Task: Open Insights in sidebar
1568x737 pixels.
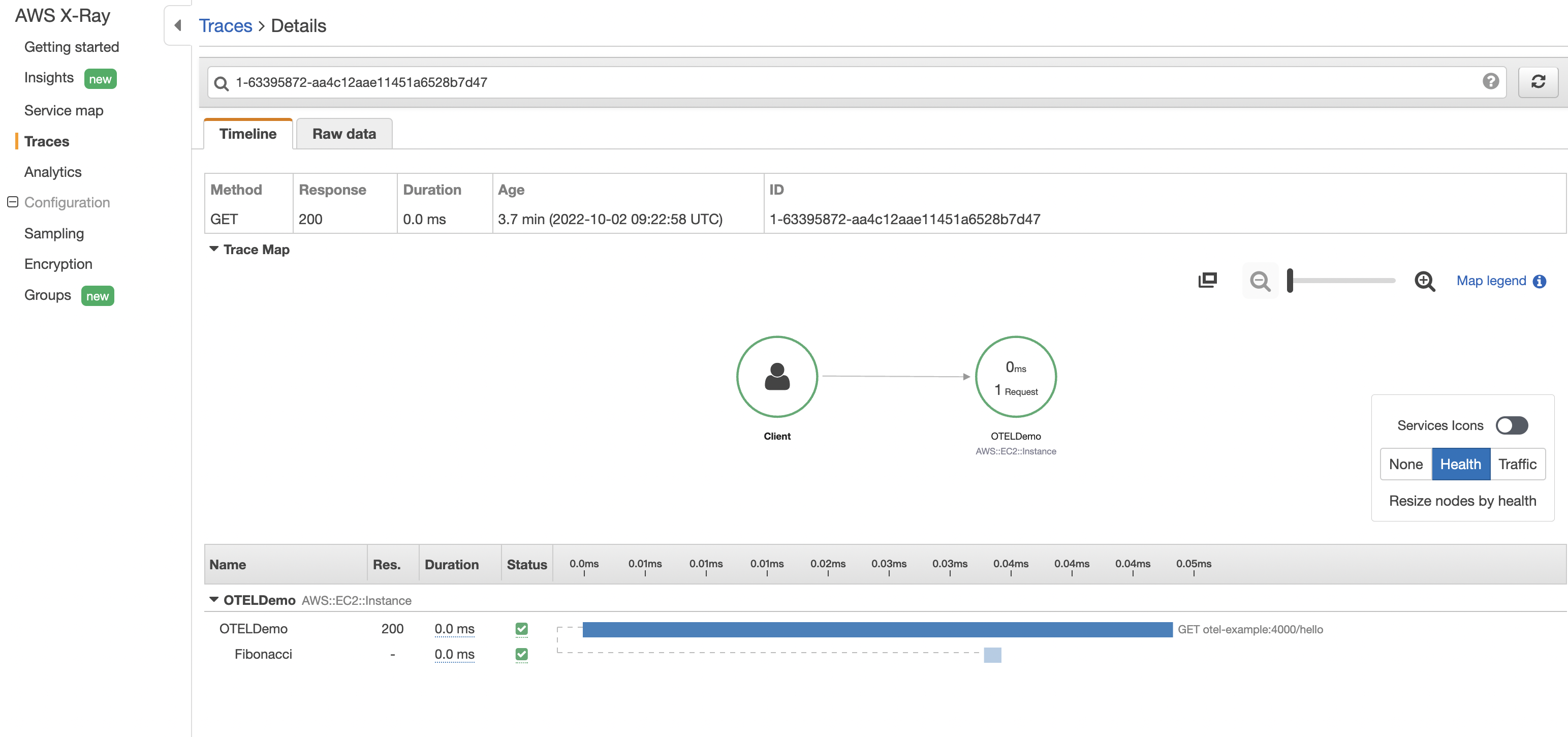Action: 49,77
